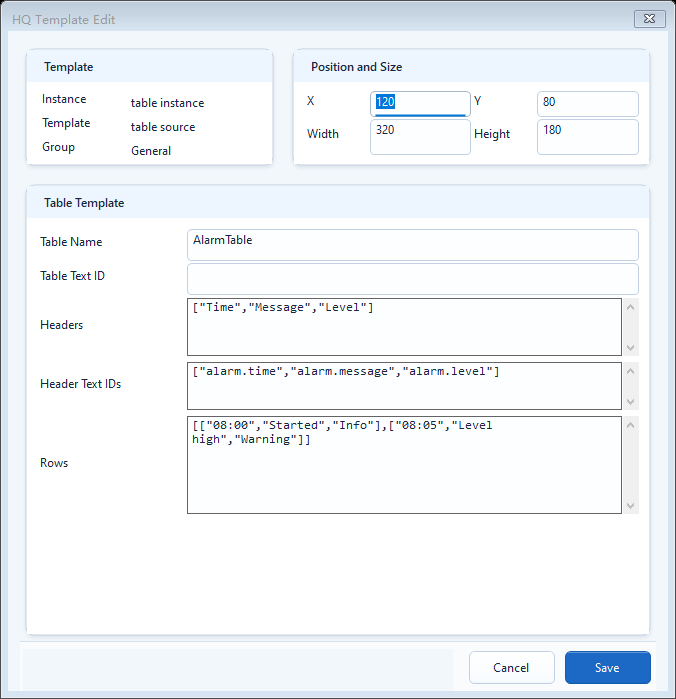Click the 'Template' panel heading
676x699 pixels.
(68, 67)
